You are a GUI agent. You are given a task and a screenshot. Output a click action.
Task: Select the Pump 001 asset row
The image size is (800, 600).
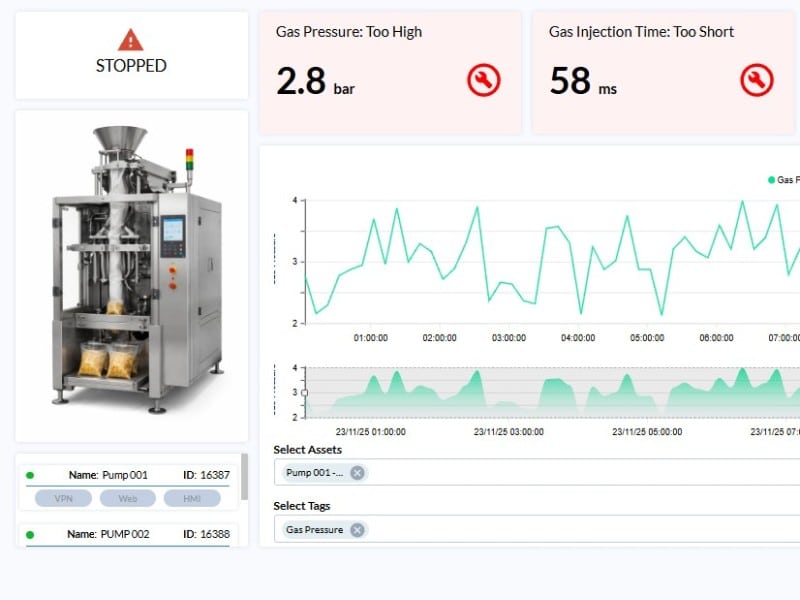pyautogui.click(x=128, y=476)
